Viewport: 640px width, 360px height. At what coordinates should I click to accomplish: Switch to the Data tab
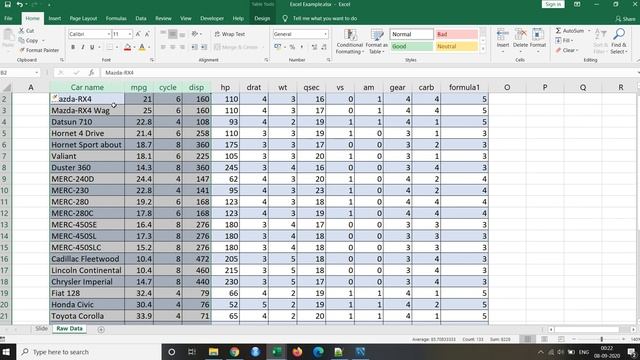click(141, 18)
